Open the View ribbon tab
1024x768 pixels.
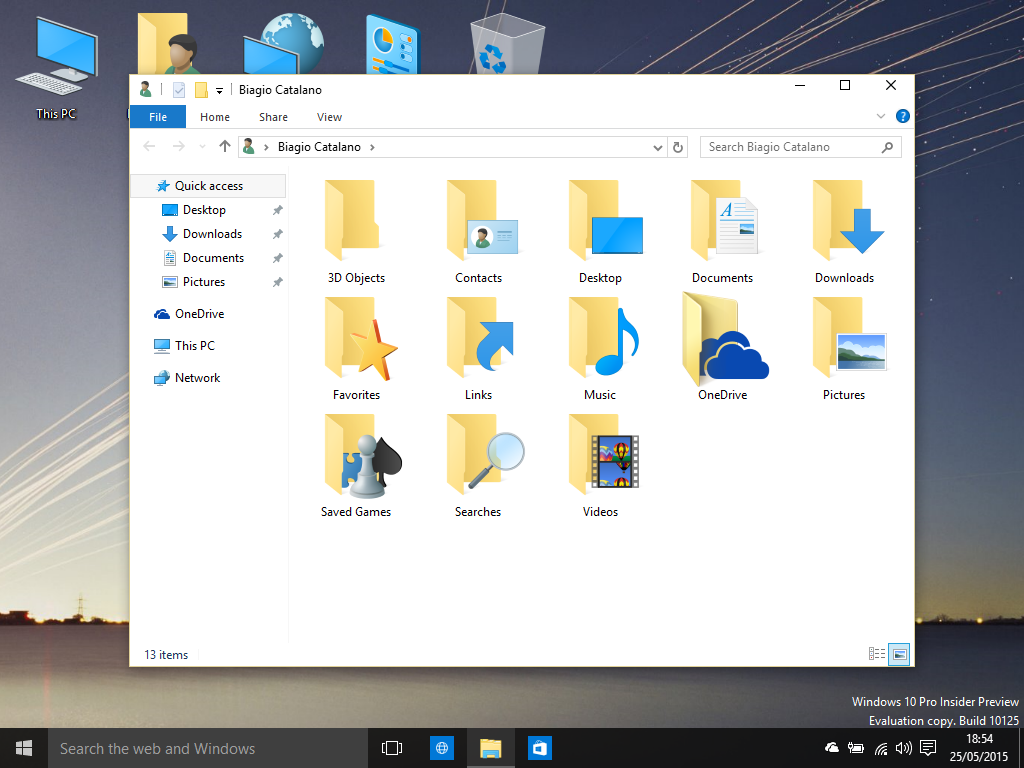click(x=329, y=117)
